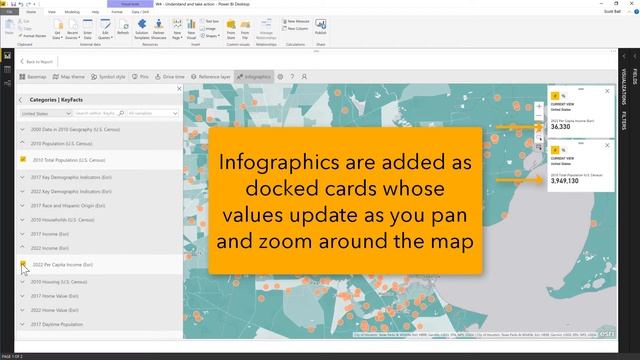Switch to Data view in sidebar
This screenshot has height=360, width=640.
click(7, 69)
